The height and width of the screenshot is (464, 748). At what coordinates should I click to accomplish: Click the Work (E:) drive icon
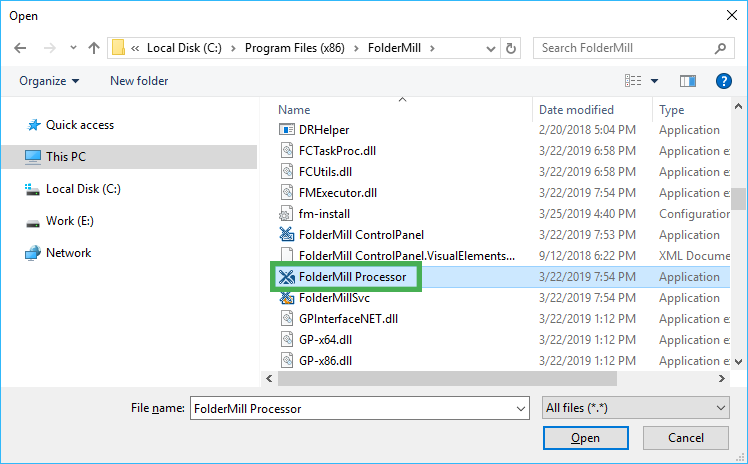click(33, 222)
